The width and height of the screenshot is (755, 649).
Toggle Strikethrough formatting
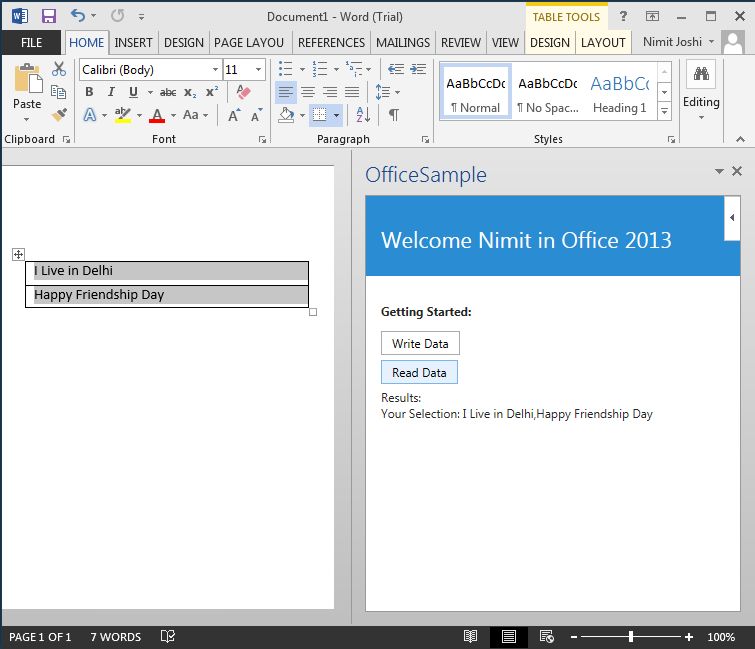point(168,92)
